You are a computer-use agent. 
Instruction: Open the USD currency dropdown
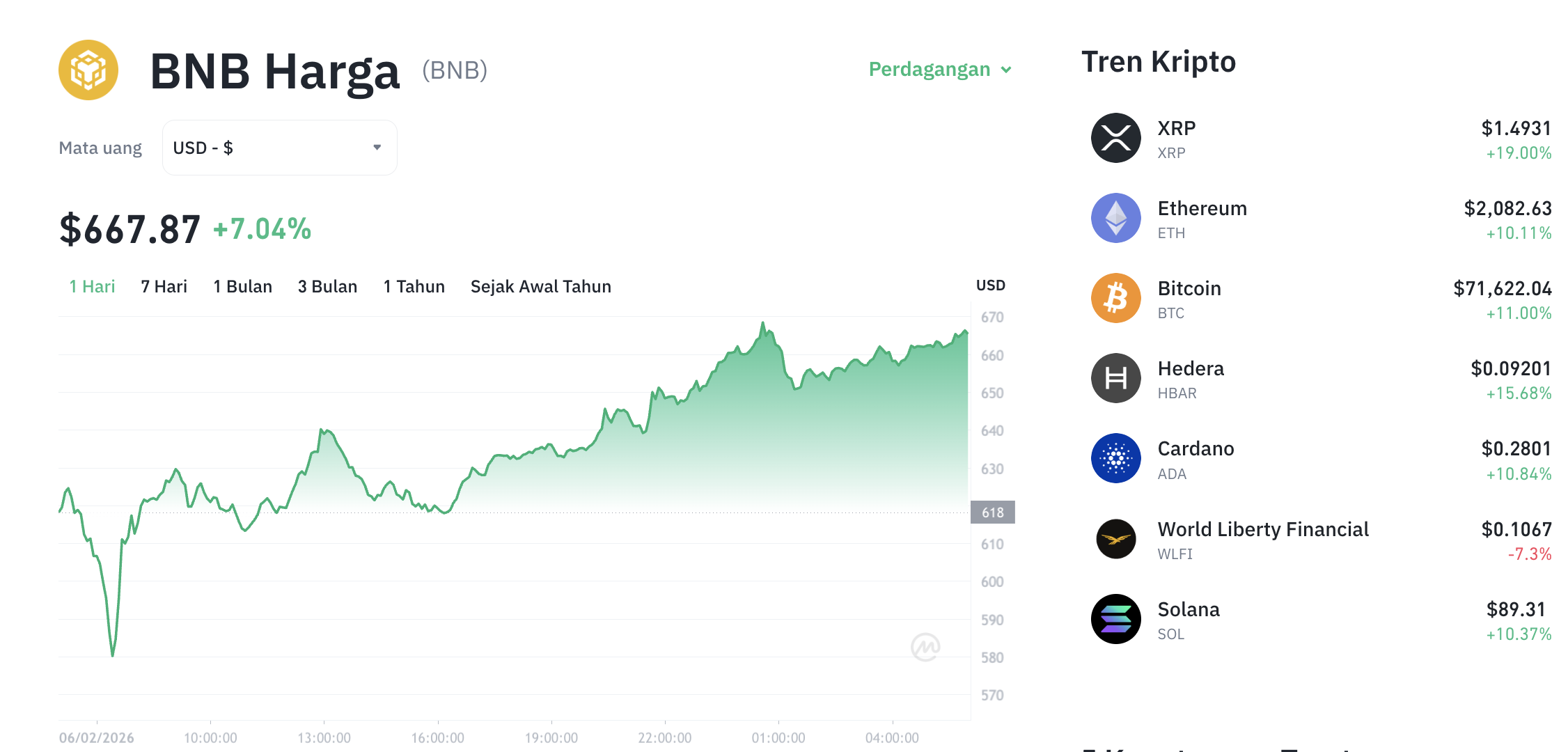[279, 148]
